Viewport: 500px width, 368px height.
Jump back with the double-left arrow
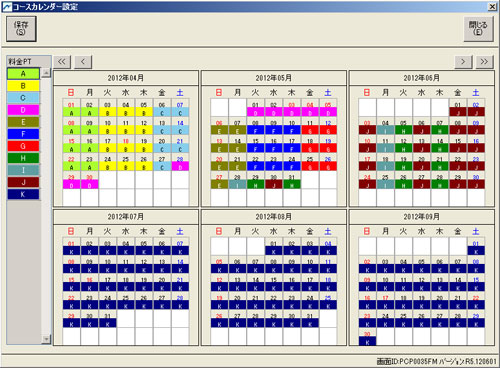coord(62,62)
